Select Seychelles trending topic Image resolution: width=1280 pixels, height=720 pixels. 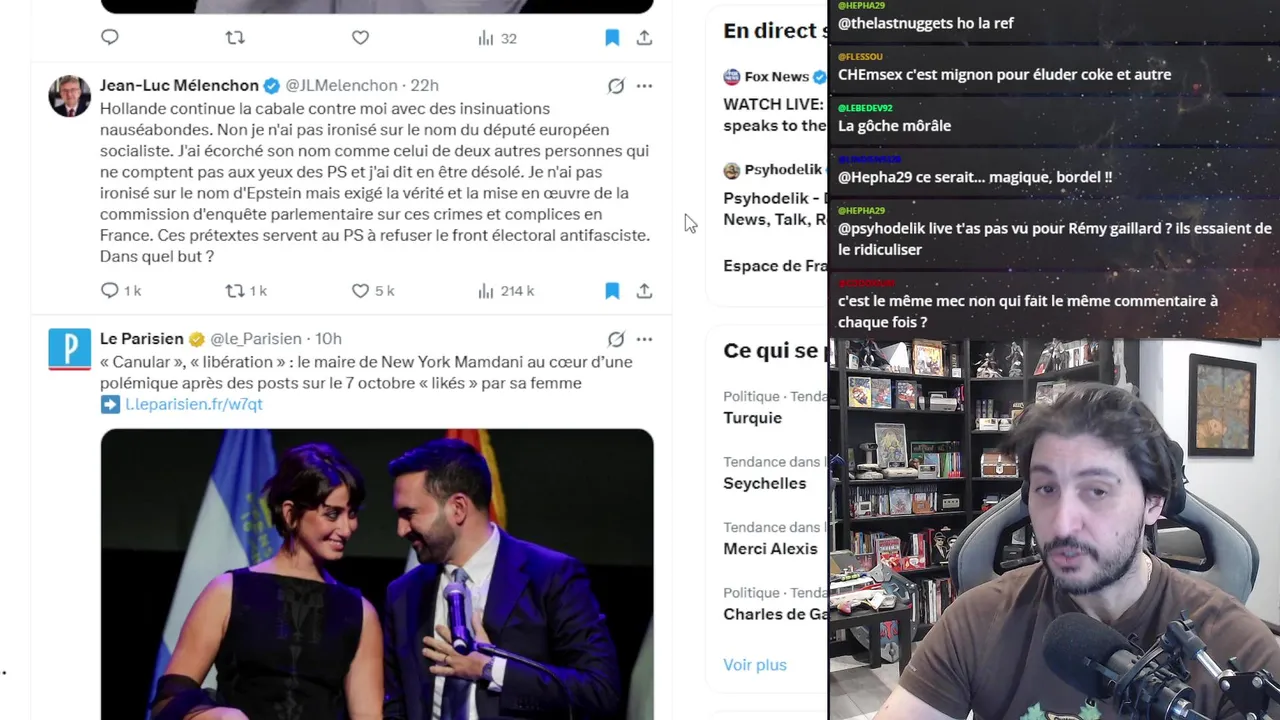(x=765, y=483)
